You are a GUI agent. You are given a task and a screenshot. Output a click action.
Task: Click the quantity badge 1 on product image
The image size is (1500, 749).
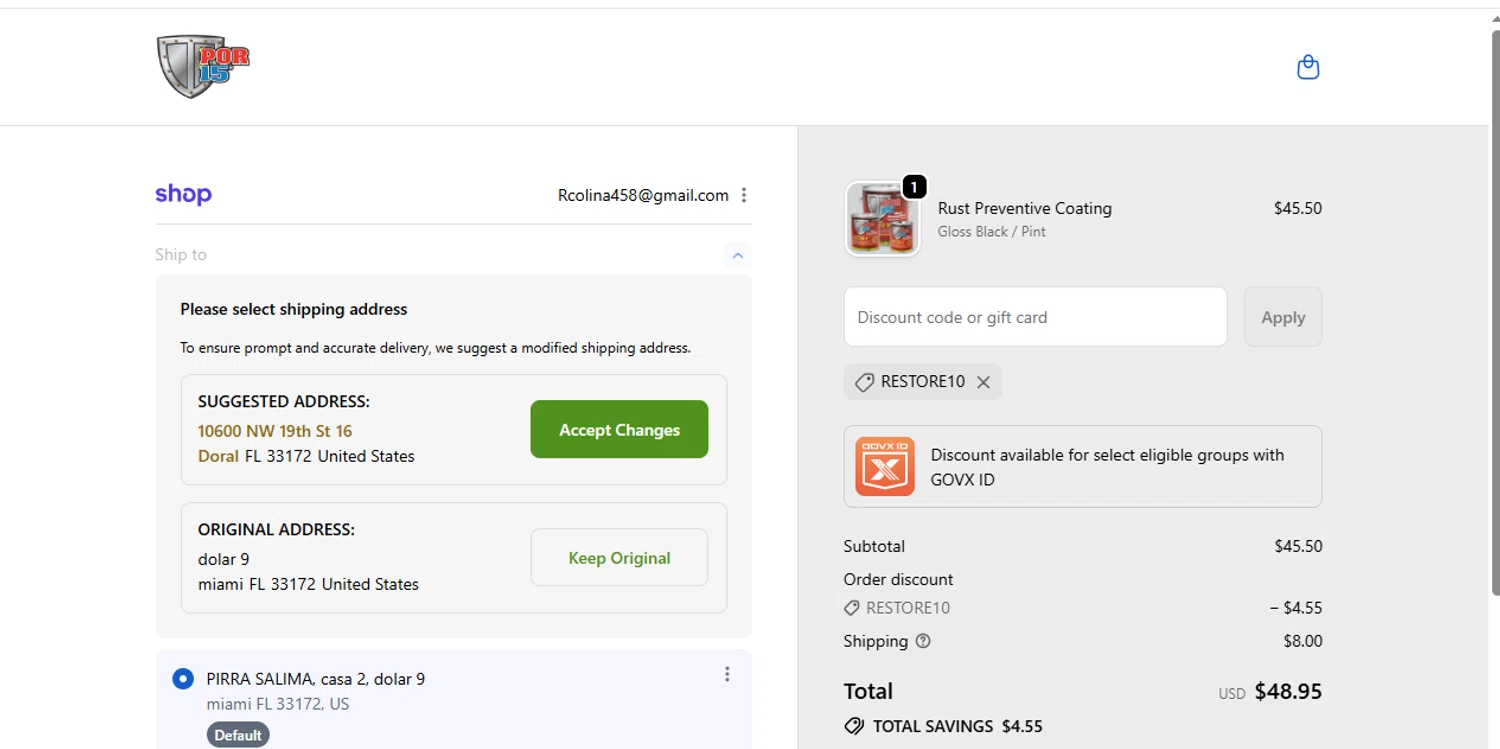pos(914,186)
